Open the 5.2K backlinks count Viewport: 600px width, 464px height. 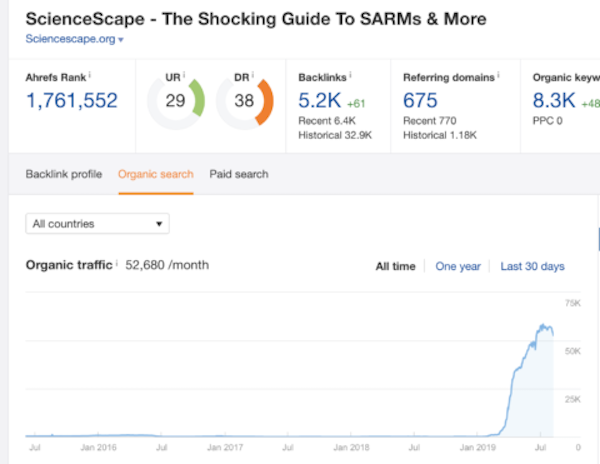click(320, 101)
